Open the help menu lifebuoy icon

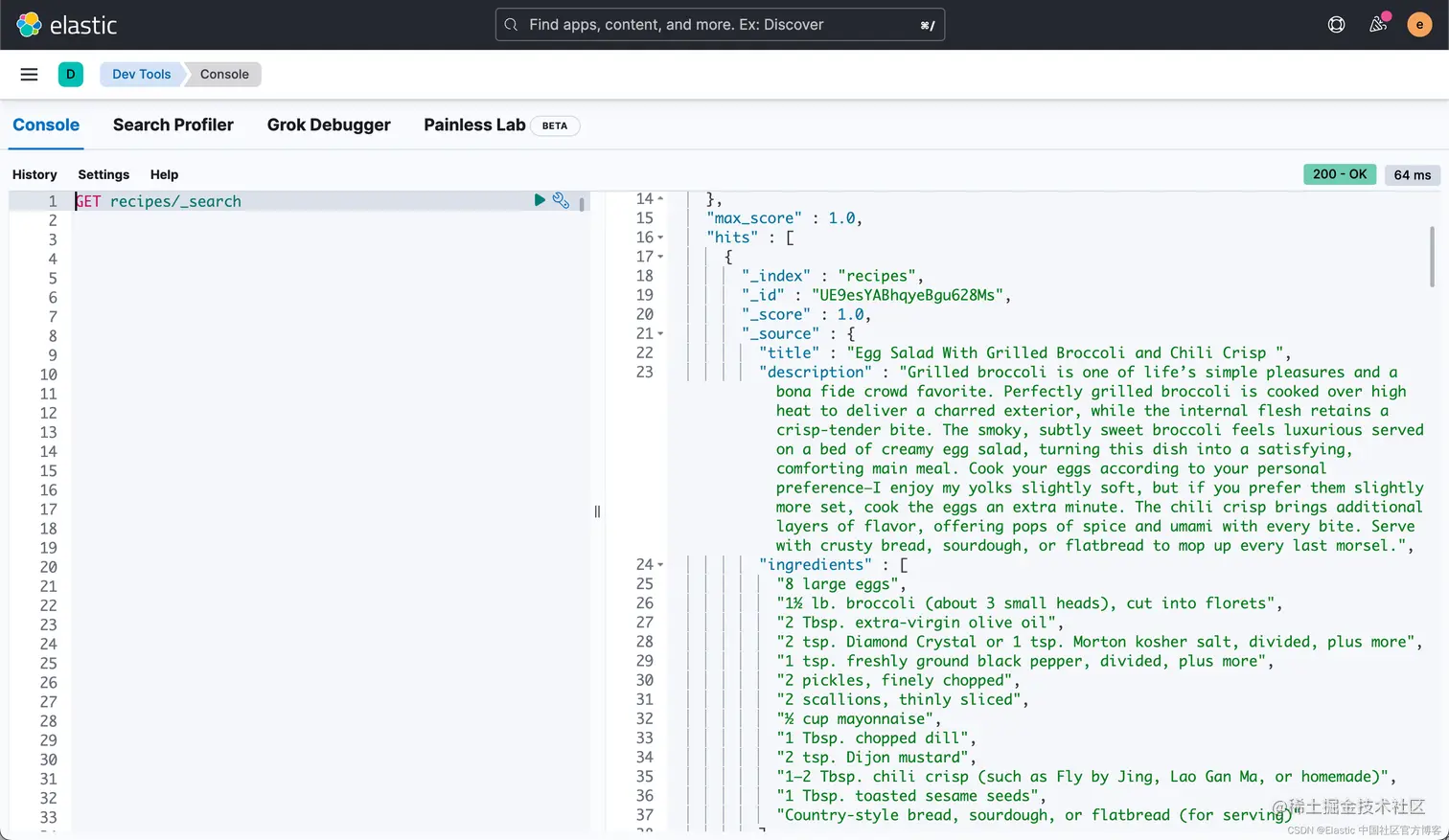point(1336,25)
